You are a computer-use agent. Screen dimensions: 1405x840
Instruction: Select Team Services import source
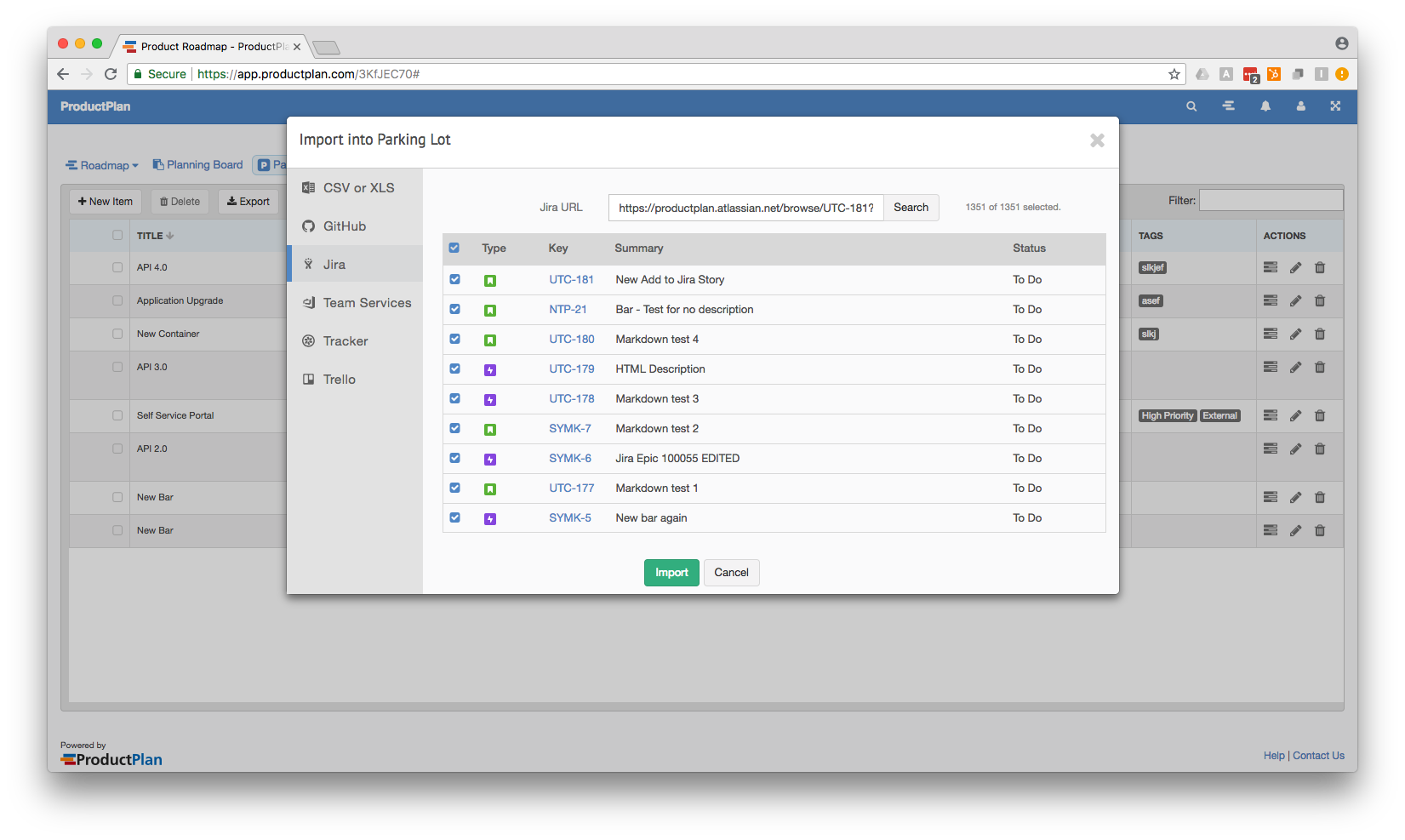355,303
